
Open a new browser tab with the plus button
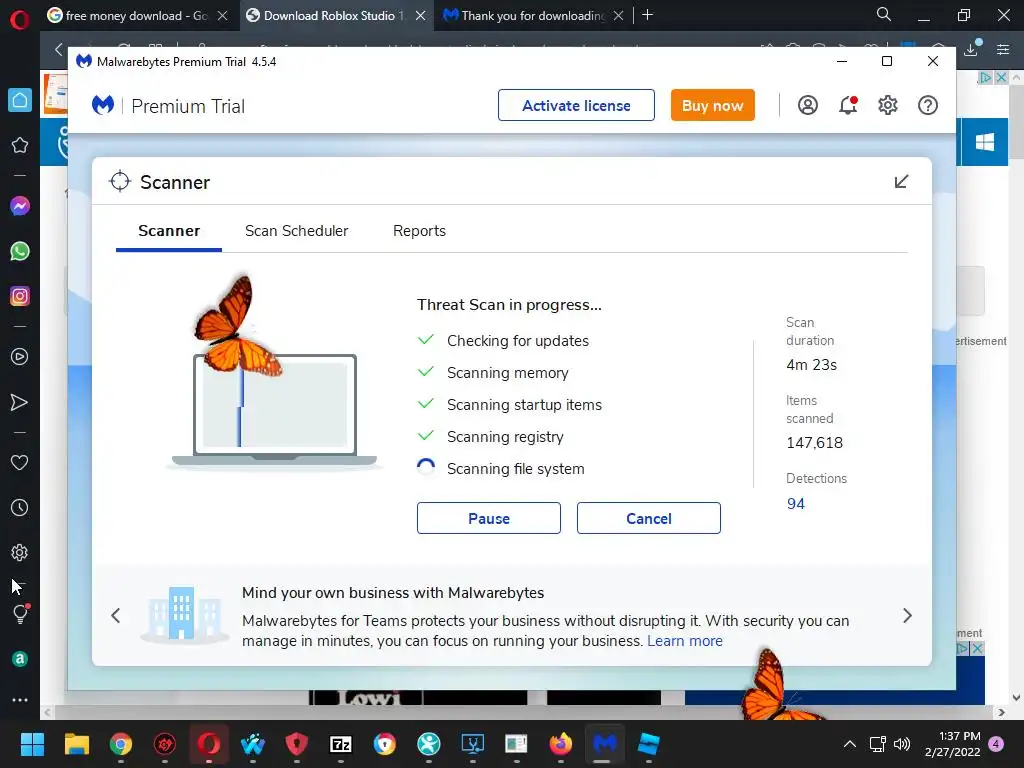point(647,15)
